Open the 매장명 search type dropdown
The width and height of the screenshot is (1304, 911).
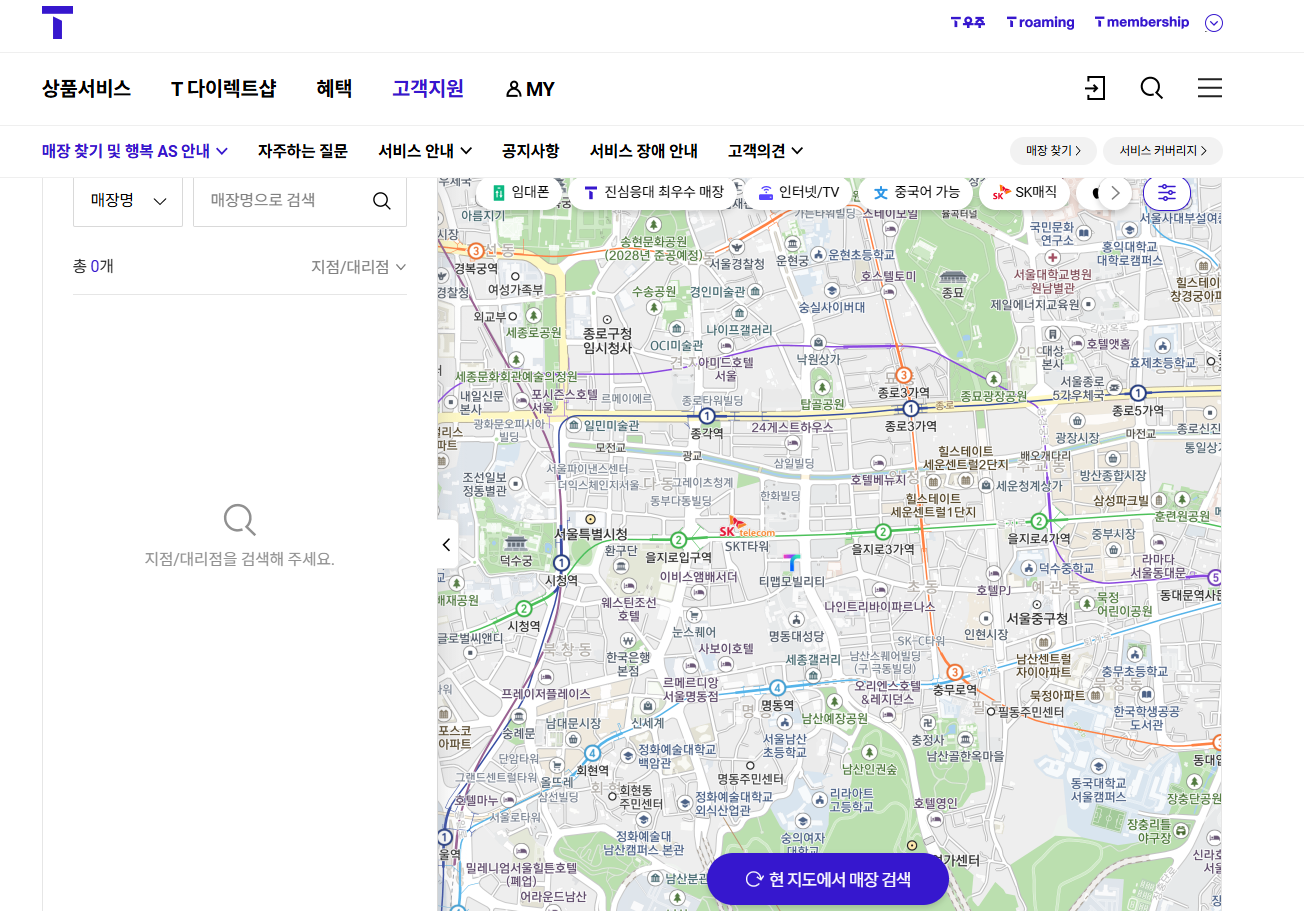tap(128, 201)
